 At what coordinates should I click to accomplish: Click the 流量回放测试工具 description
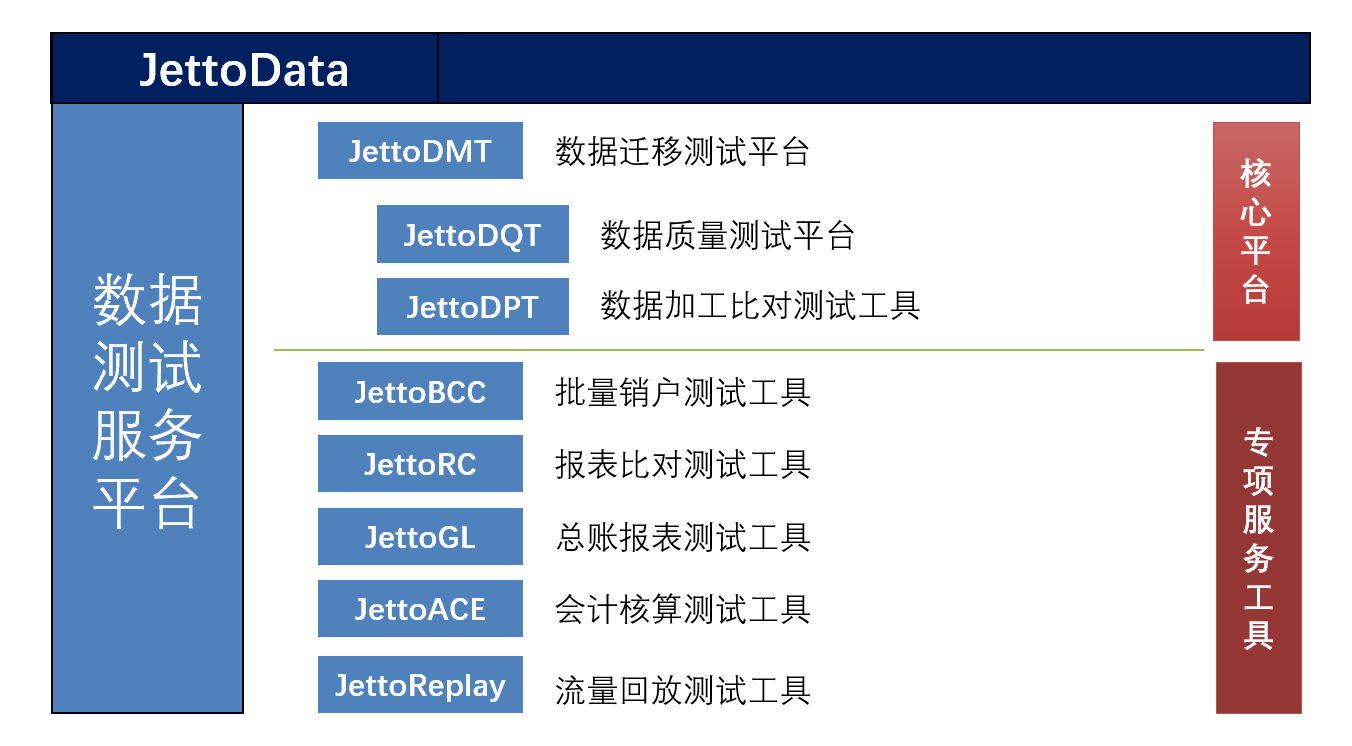[682, 690]
